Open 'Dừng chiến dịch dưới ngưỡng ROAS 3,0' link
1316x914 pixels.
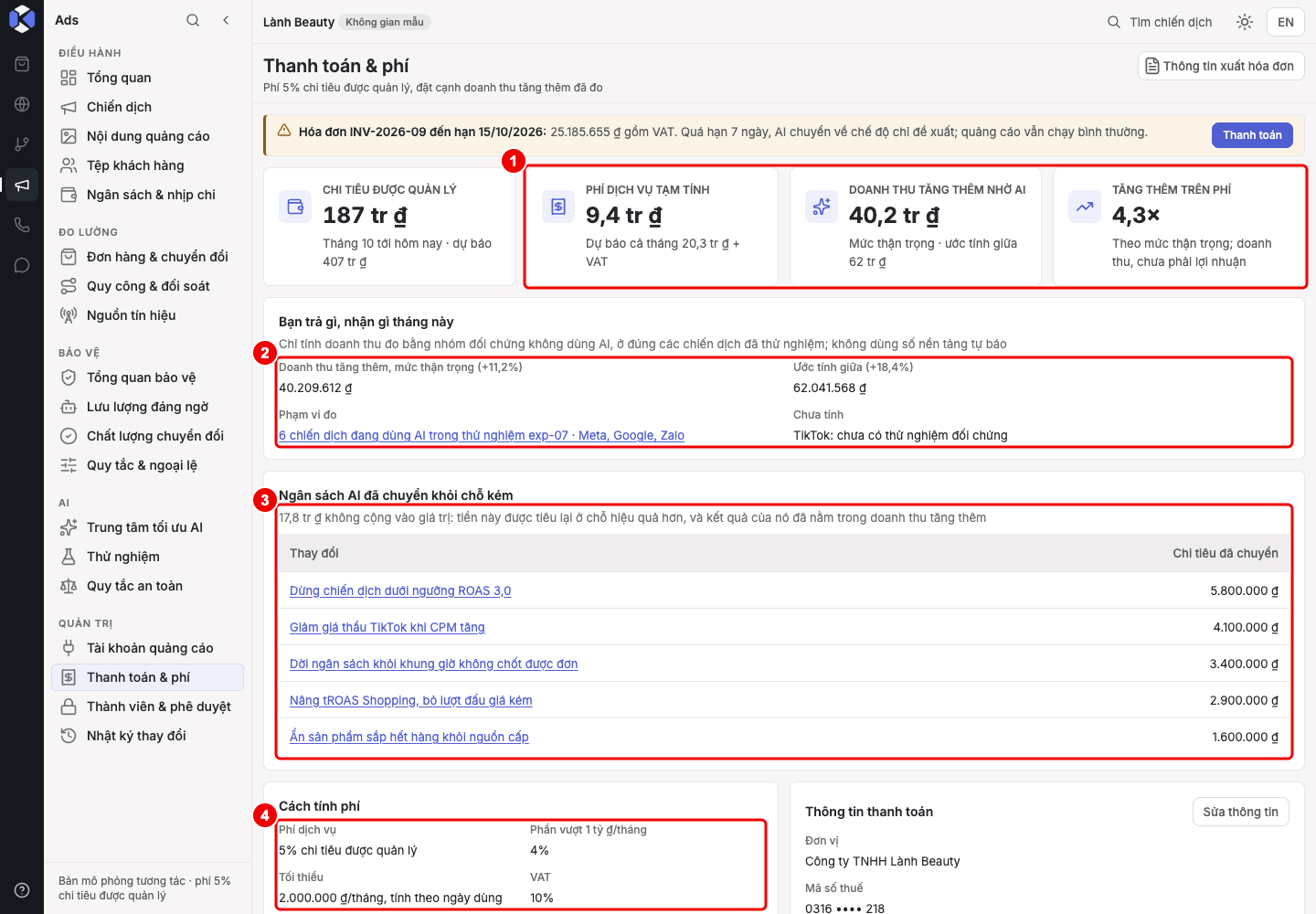click(400, 590)
